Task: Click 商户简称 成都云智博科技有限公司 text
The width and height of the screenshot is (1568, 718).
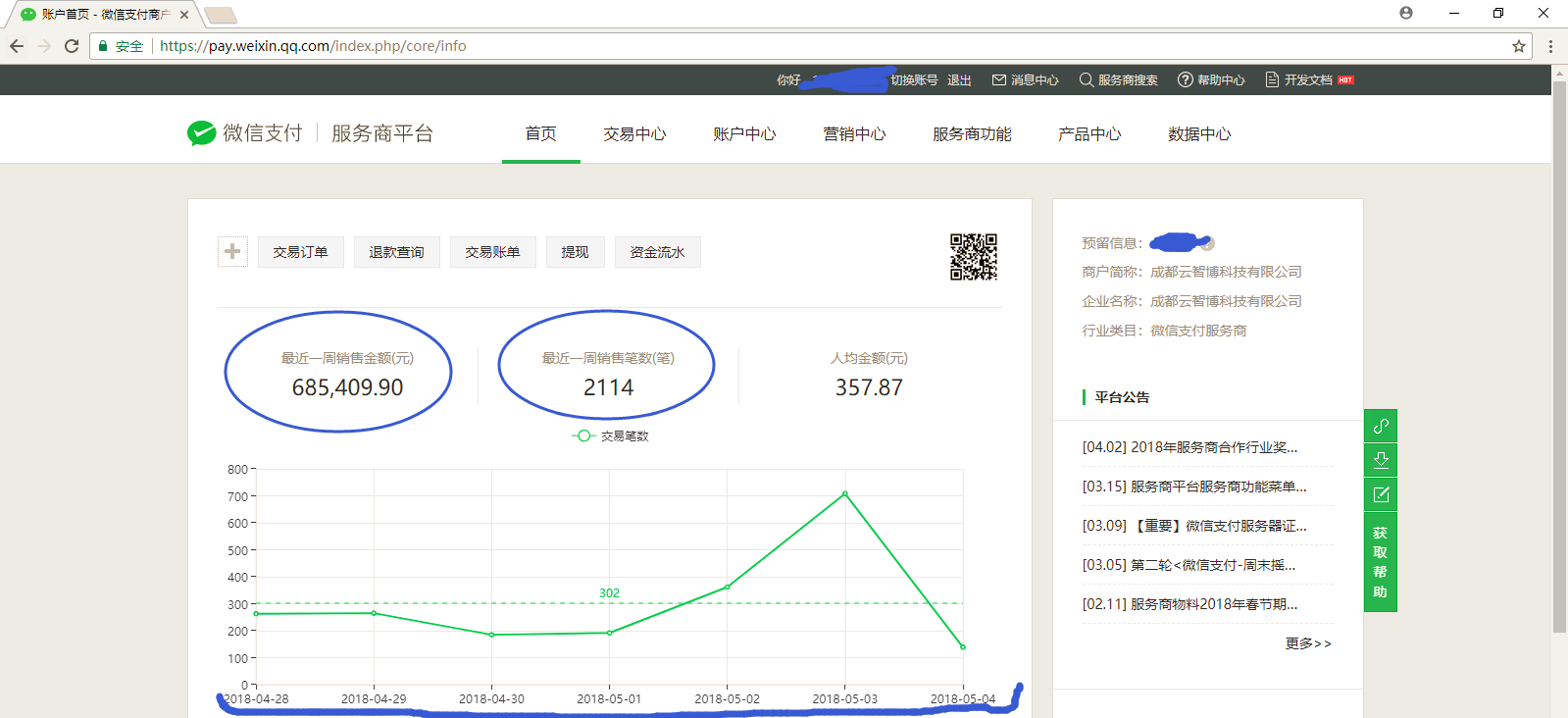Action: point(1192,272)
